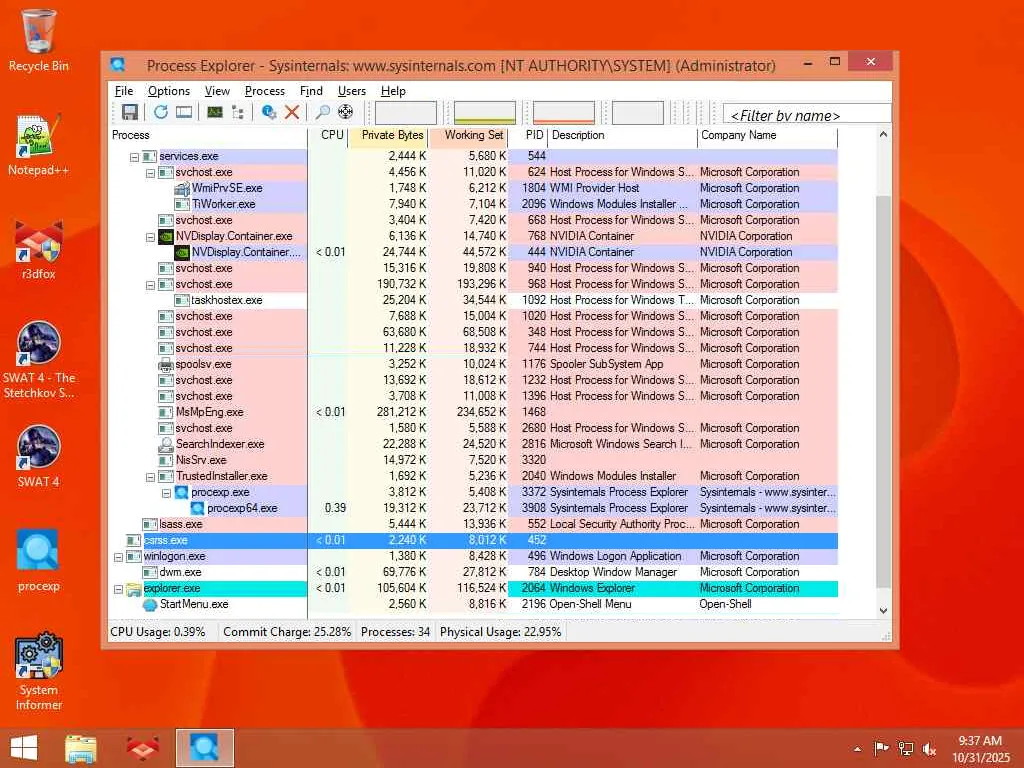Image resolution: width=1024 pixels, height=768 pixels.
Task: Select the procexp64.exe process row
Action: click(x=473, y=508)
